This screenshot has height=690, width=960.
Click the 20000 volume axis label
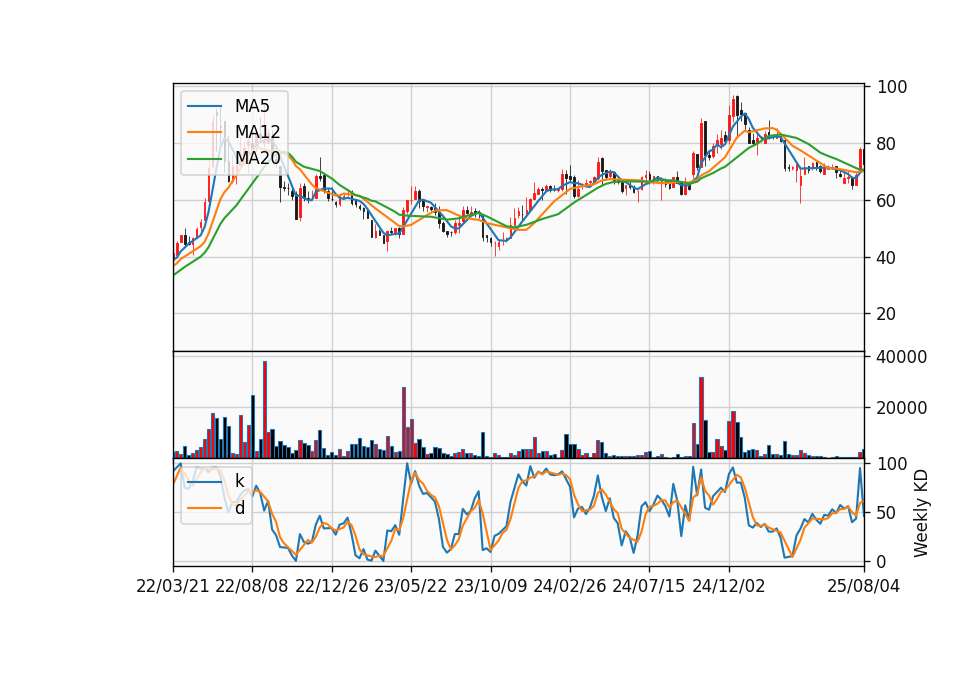tap(902, 408)
